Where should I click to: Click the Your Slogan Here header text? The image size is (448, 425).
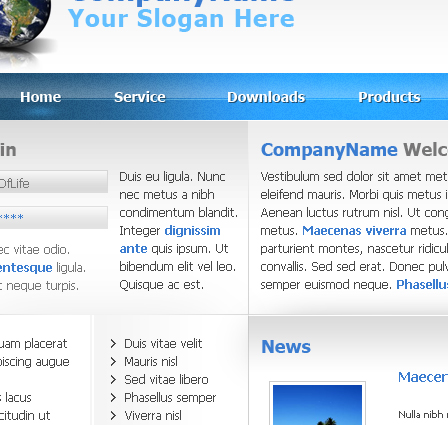[x=181, y=18]
